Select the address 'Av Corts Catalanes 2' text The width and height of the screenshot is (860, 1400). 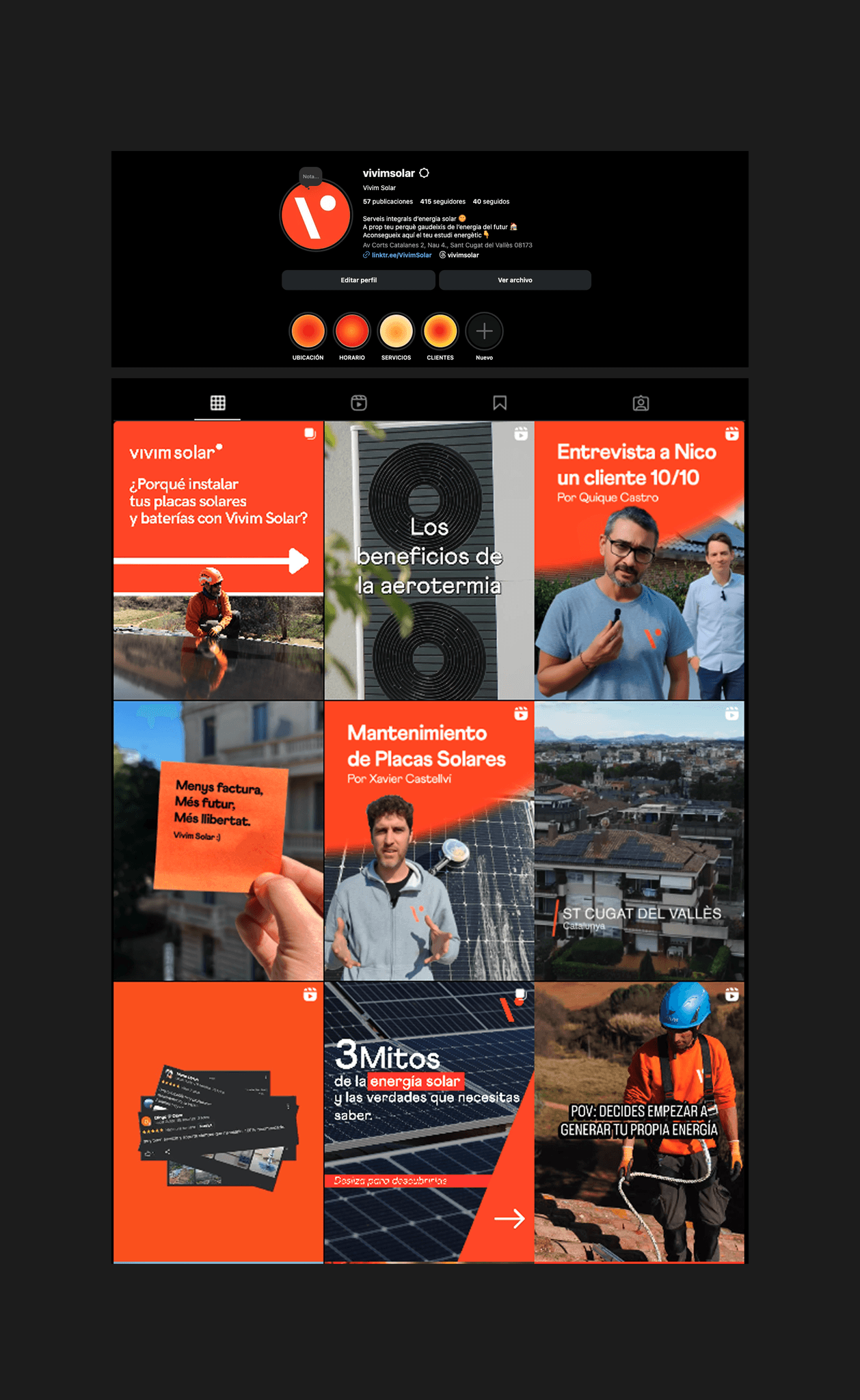[447, 245]
